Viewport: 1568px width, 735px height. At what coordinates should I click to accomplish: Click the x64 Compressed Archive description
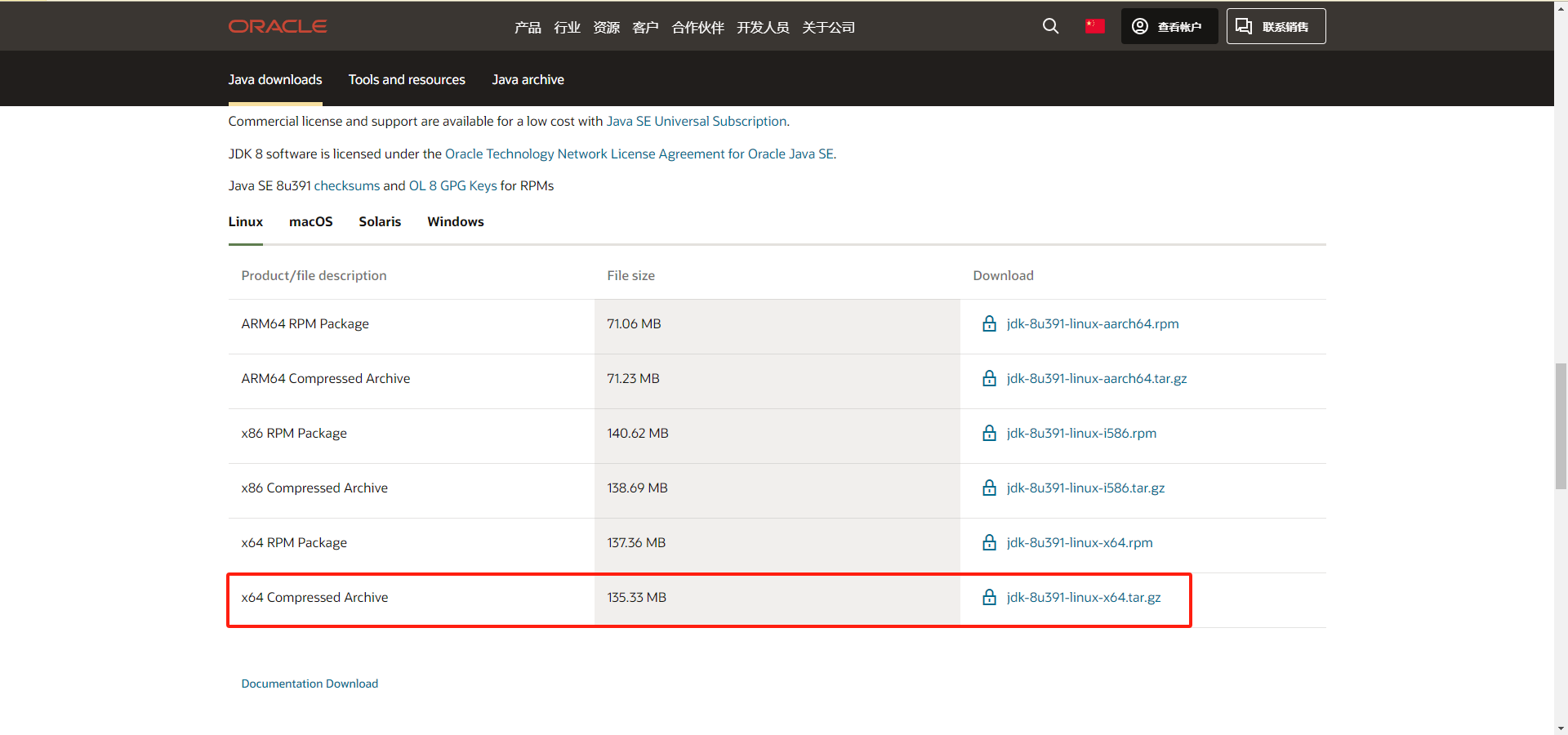314,597
